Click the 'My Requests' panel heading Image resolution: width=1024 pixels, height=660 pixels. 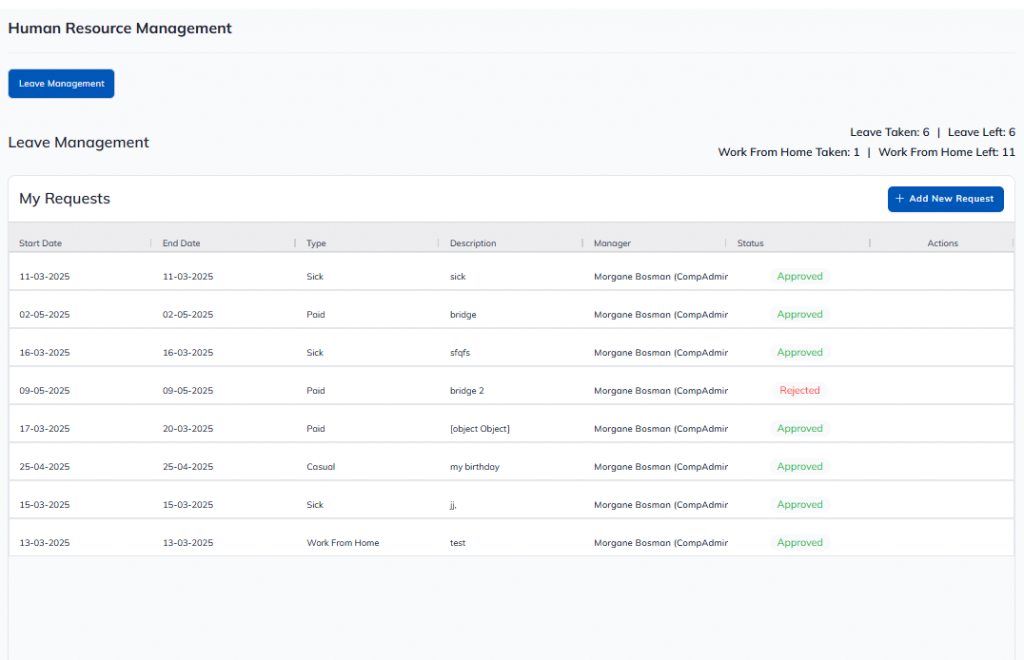pyautogui.click(x=65, y=199)
